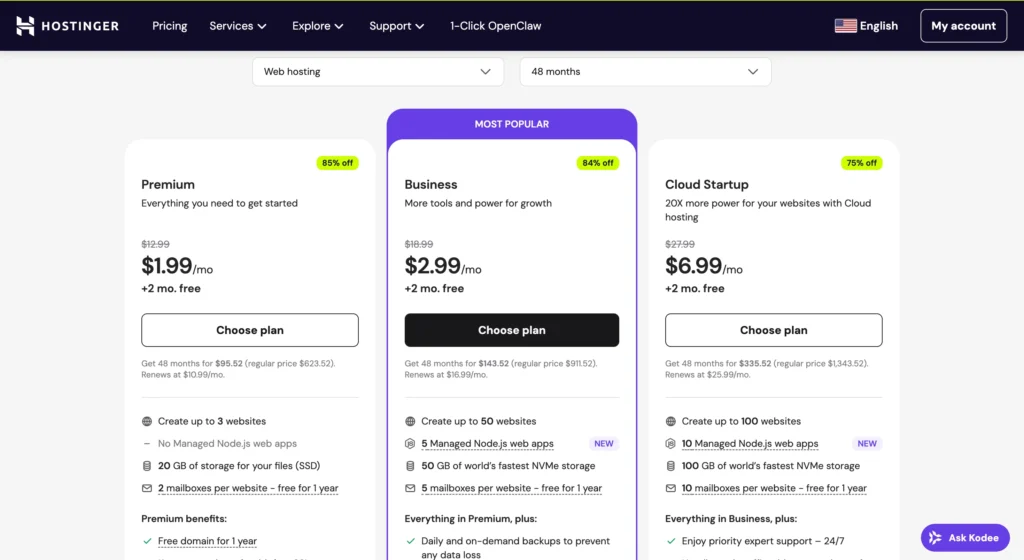Choose the Premium plan
This screenshot has height=560, width=1024.
249,330
